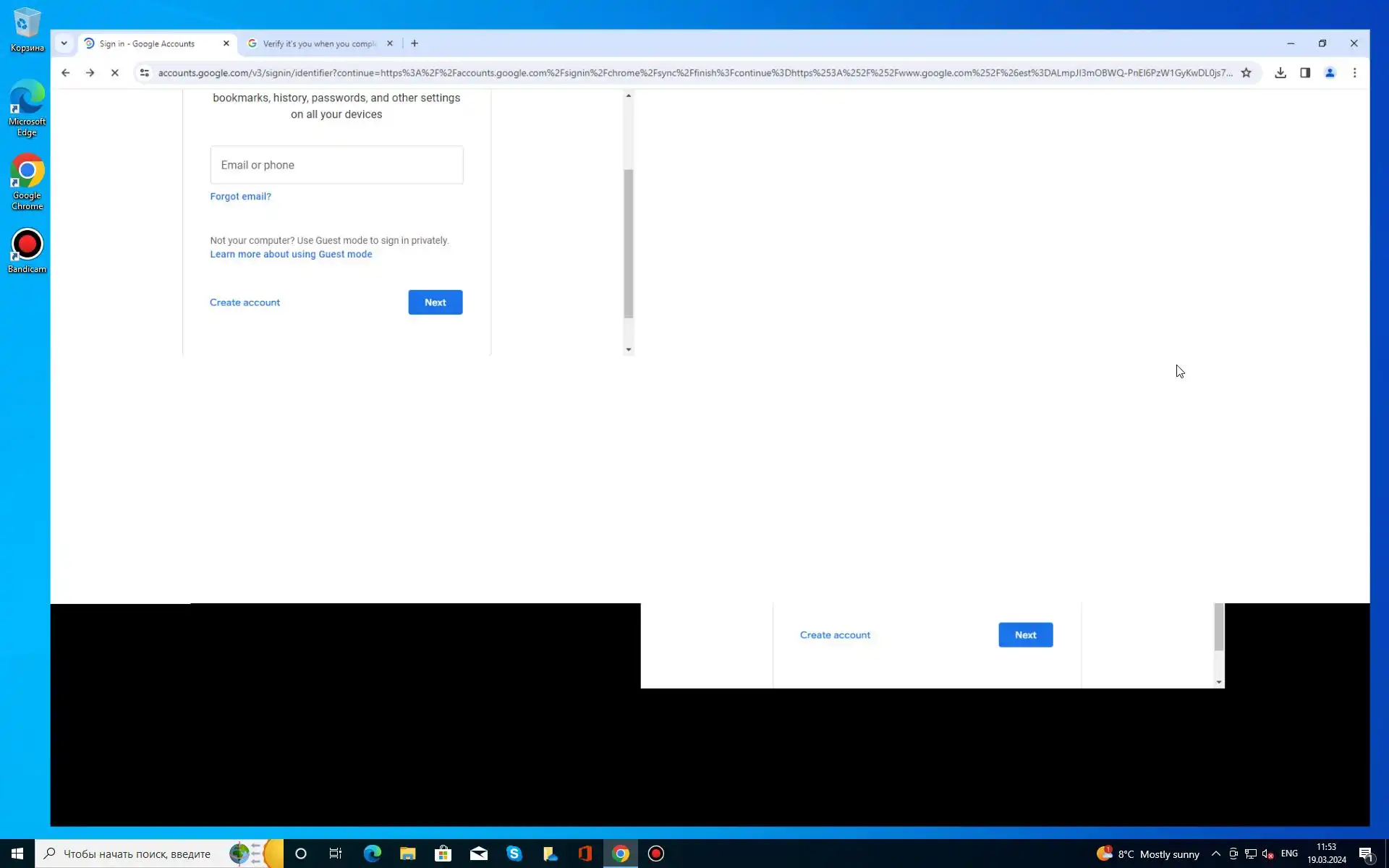
Task: Open the Chrome profile avatar
Action: (1330, 73)
